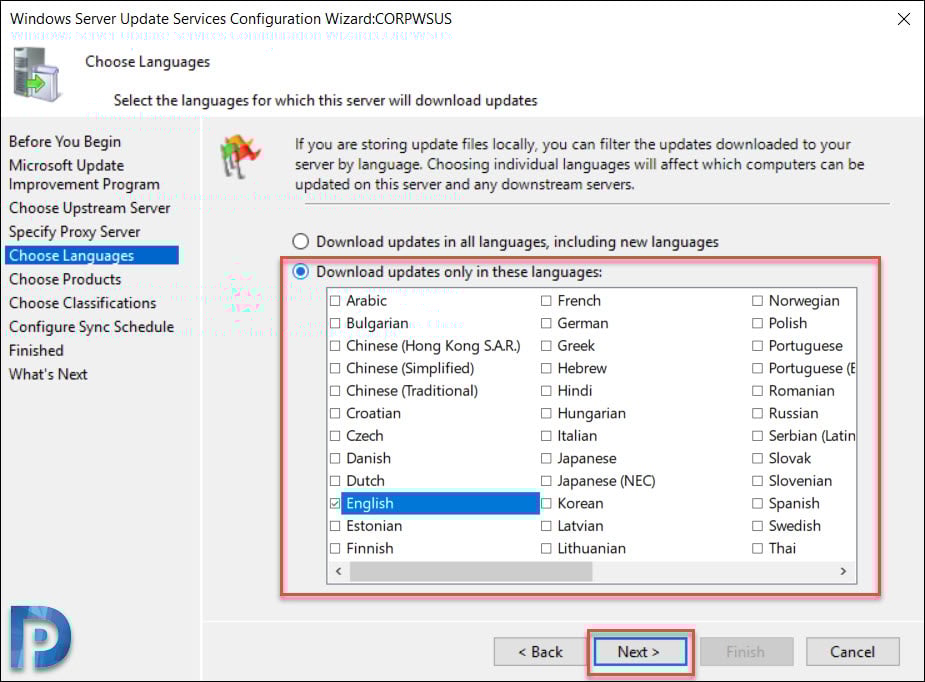Enable the Romanian language checkbox
The image size is (925, 682).
(757, 391)
